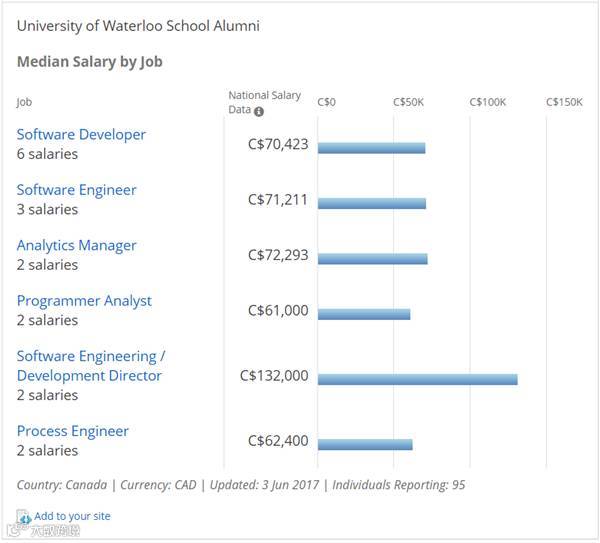Click the longest bar for C$132,000
The width and height of the screenshot is (600, 543).
point(417,379)
